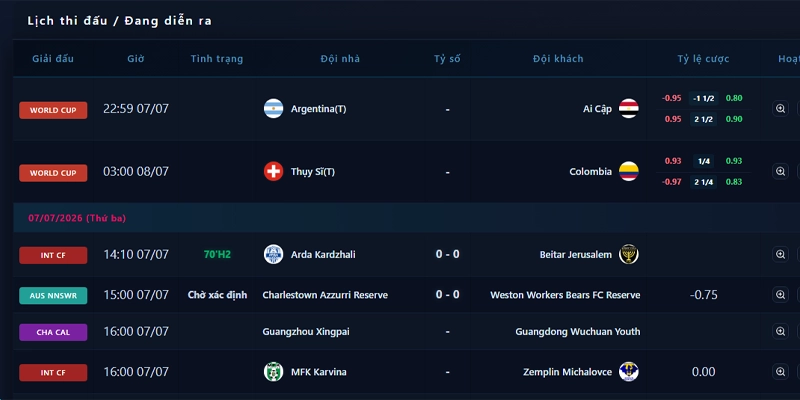This screenshot has width=800, height=400.
Task: Click the Argentina flag icon
Action: 273,109
